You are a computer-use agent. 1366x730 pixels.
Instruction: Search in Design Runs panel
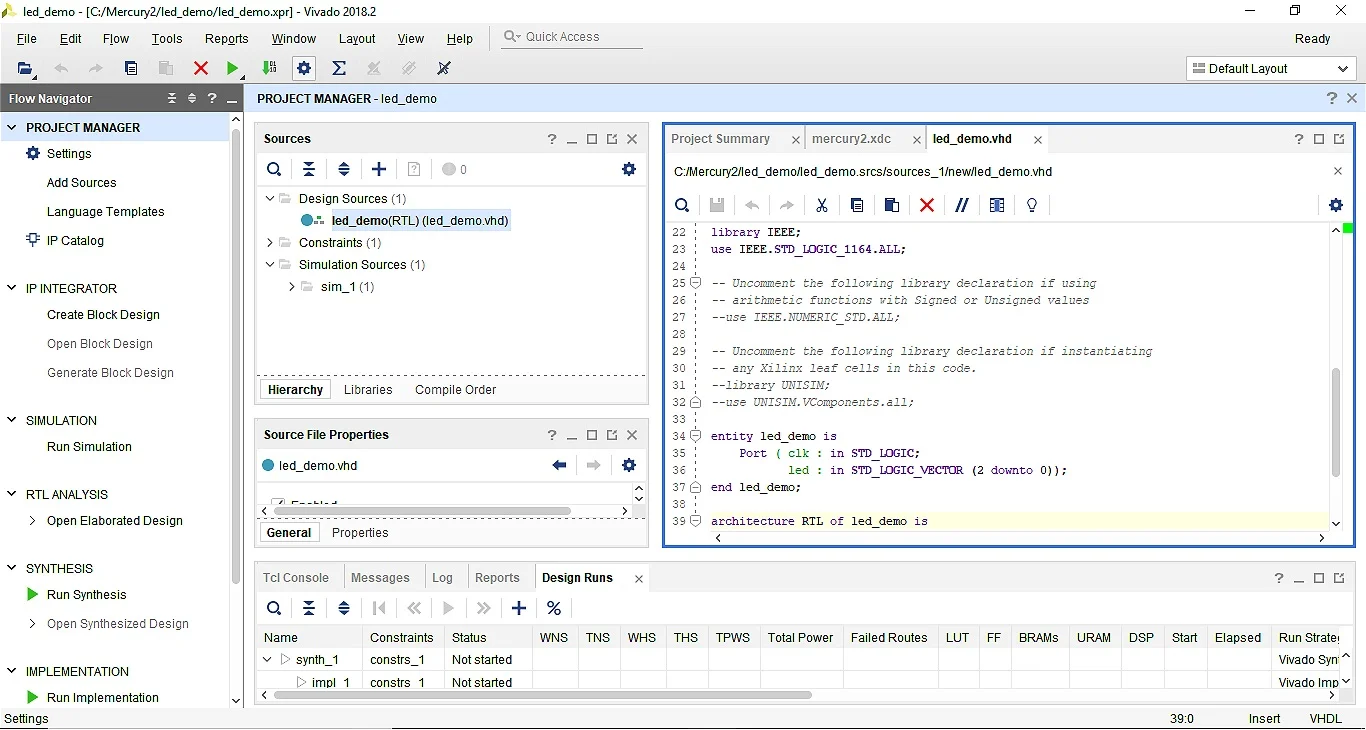[274, 608]
